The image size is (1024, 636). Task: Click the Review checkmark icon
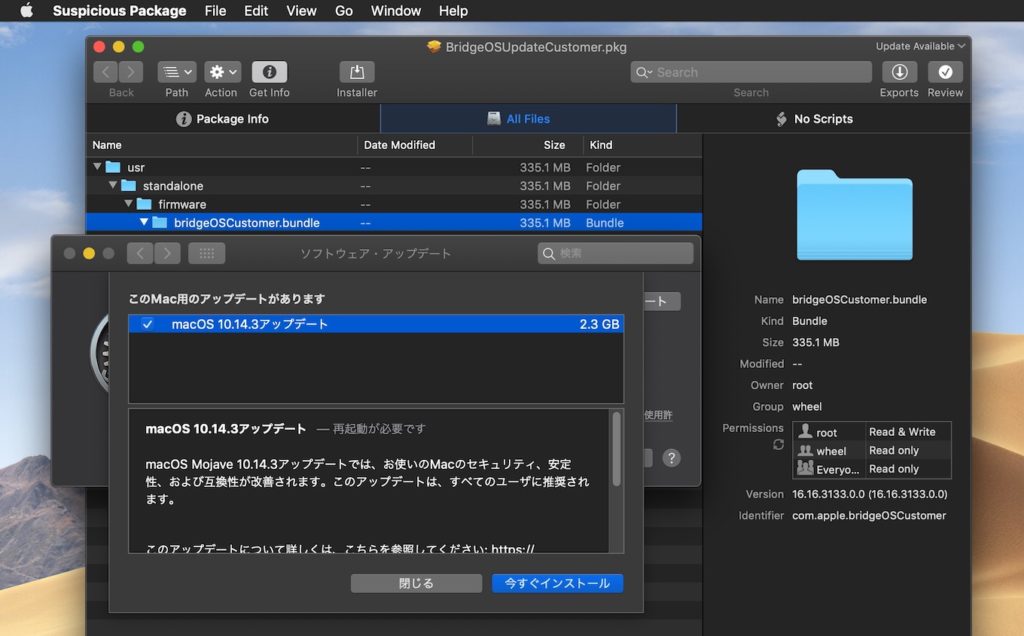tap(945, 73)
